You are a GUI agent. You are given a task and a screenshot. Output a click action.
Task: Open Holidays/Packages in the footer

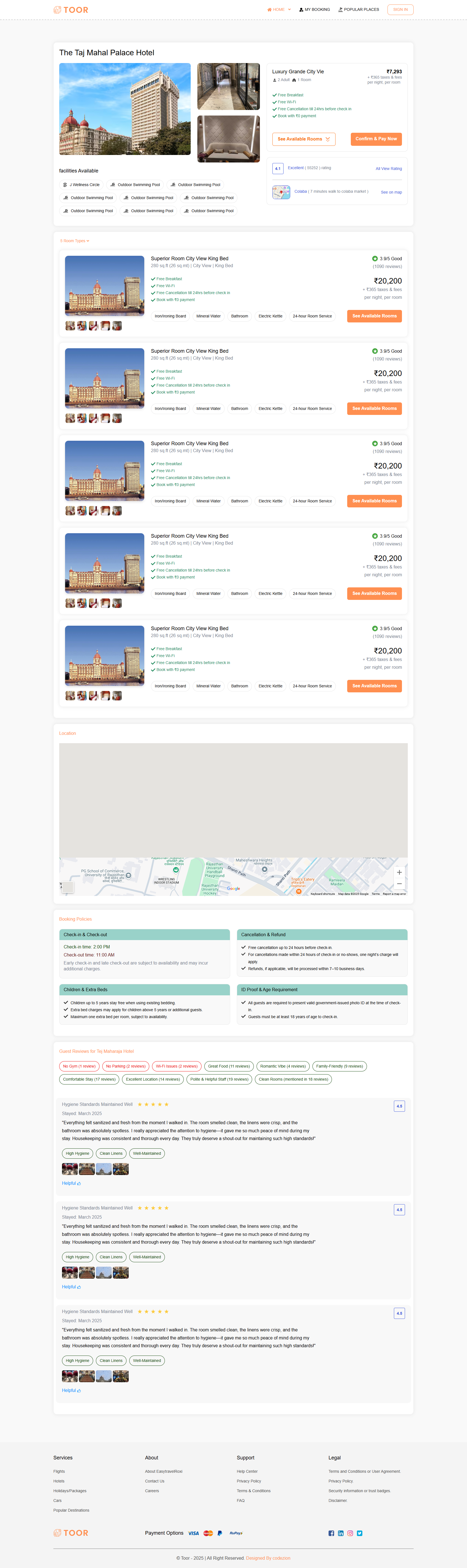click(70, 1491)
